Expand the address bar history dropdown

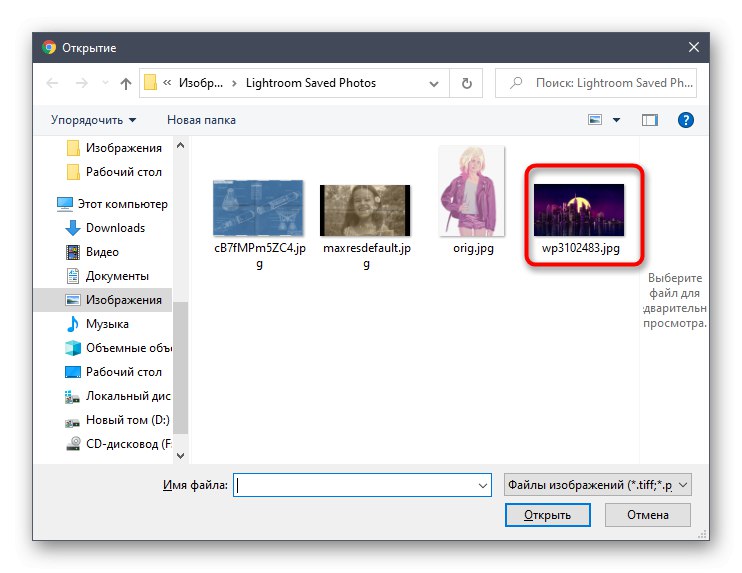pos(433,84)
